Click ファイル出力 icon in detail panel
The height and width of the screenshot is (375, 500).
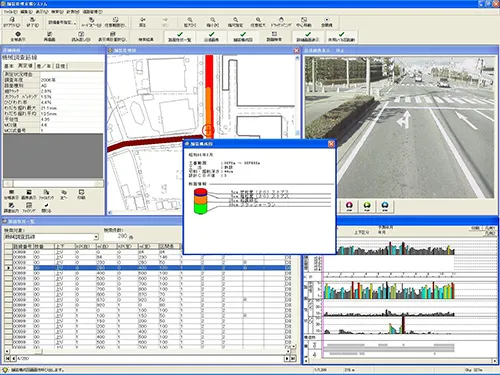(46, 195)
